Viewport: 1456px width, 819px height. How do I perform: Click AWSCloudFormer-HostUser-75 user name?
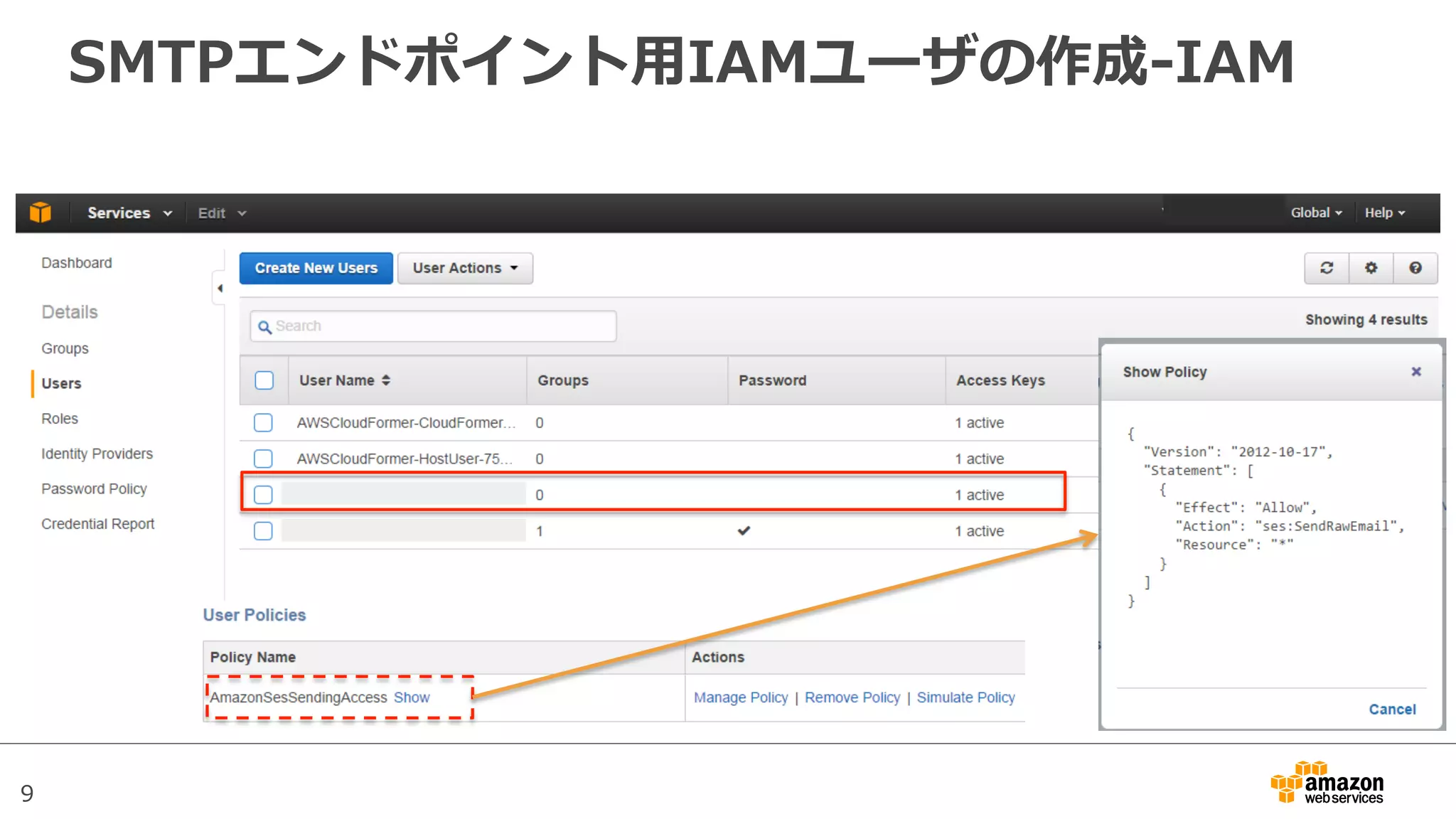pyautogui.click(x=405, y=459)
